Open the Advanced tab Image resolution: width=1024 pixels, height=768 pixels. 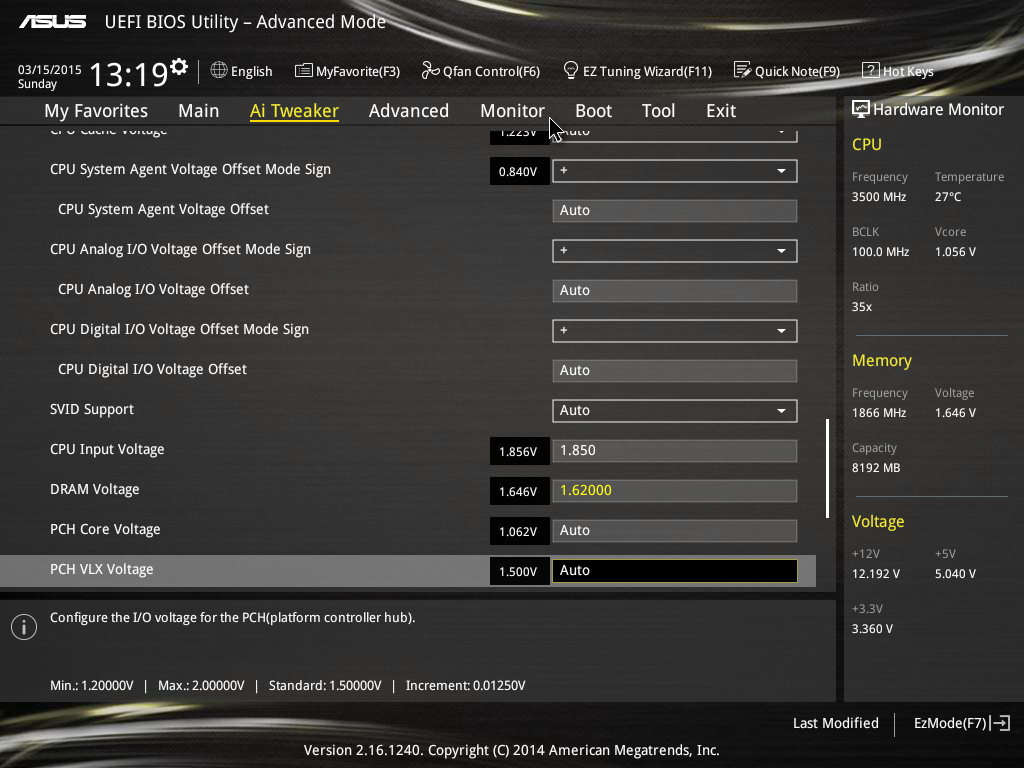coord(409,111)
